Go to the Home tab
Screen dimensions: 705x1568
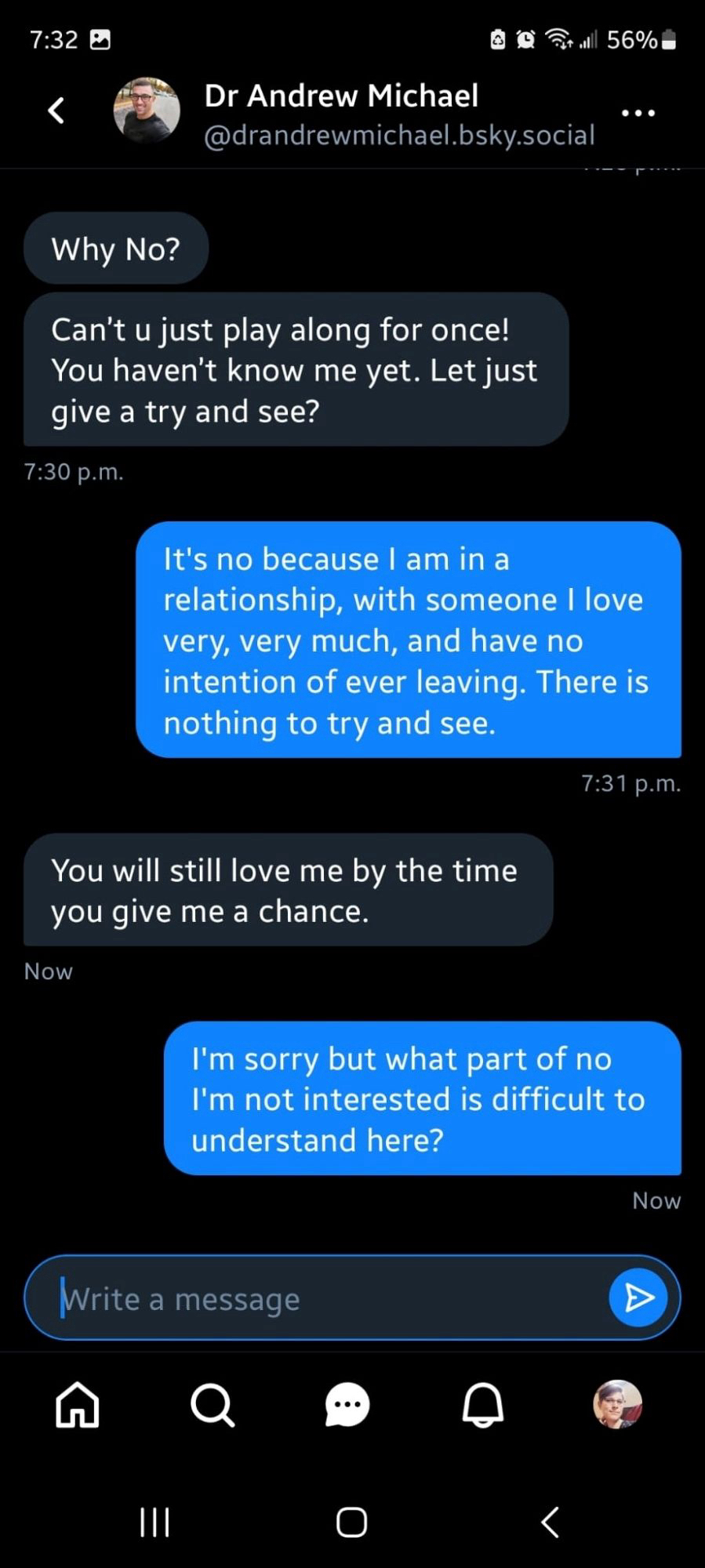(x=78, y=1404)
